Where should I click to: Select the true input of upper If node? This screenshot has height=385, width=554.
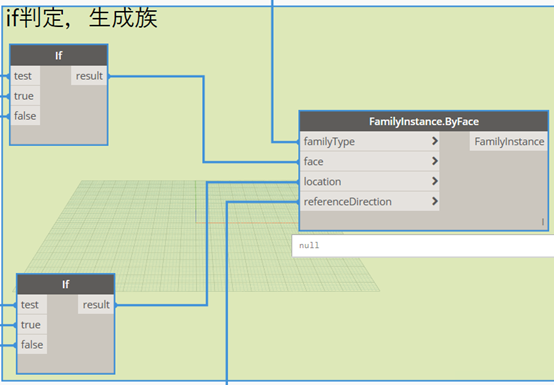click(x=25, y=96)
